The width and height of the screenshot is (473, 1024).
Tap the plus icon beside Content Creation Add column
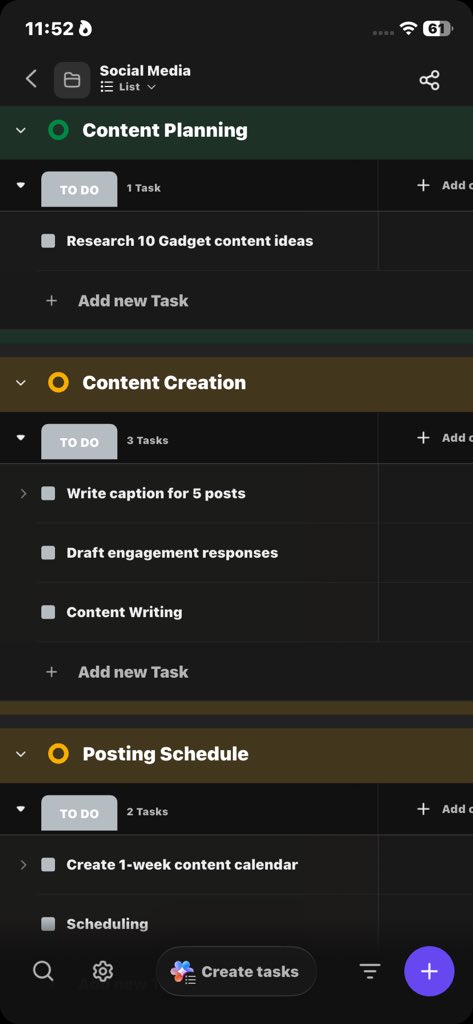tap(423, 438)
